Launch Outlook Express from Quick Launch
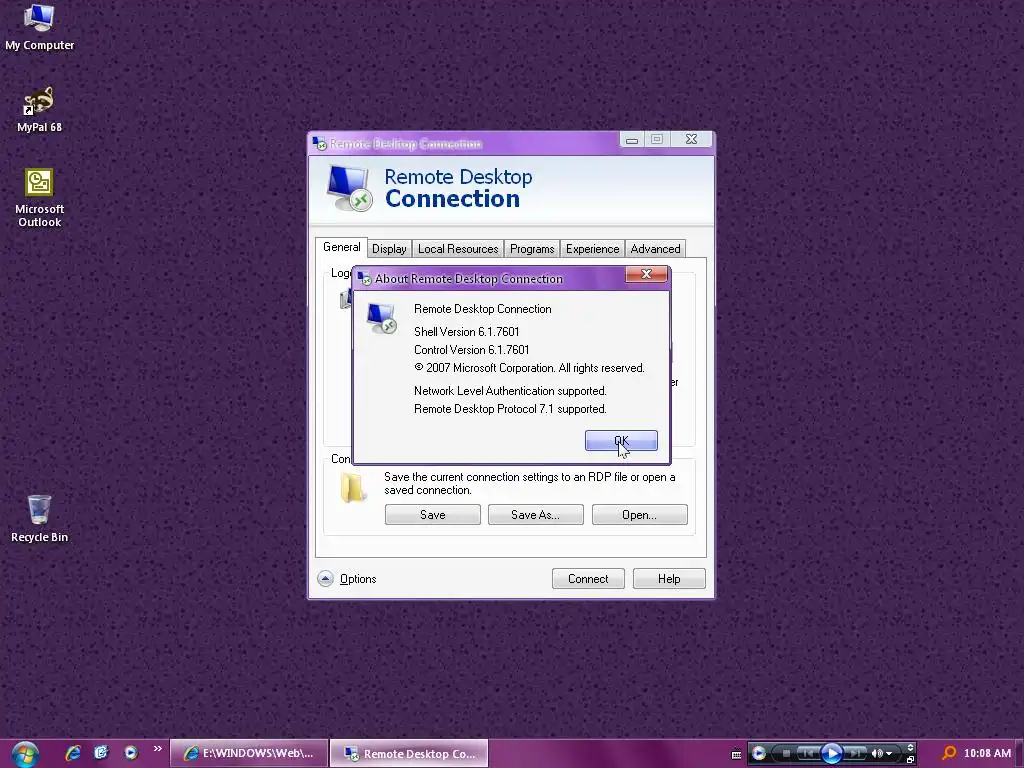The width and height of the screenshot is (1024, 768). [x=101, y=753]
